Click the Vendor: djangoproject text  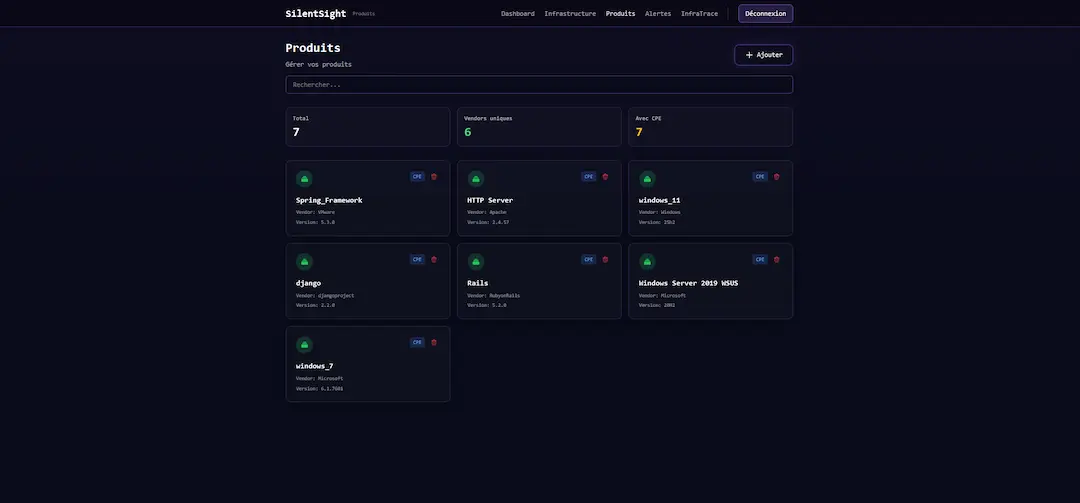[x=325, y=296]
